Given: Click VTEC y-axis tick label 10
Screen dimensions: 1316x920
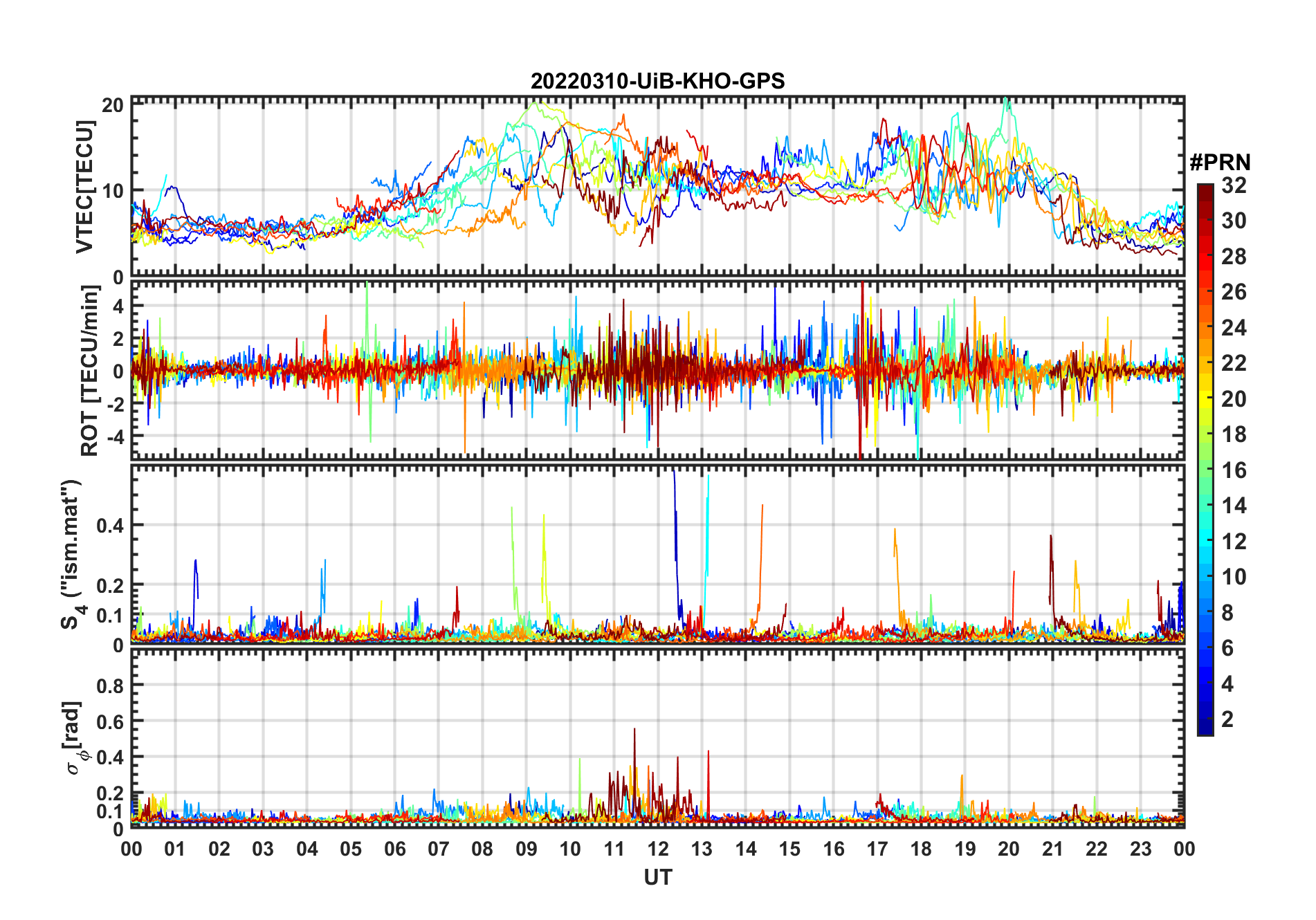Looking at the screenshot, I should pyautogui.click(x=113, y=191).
